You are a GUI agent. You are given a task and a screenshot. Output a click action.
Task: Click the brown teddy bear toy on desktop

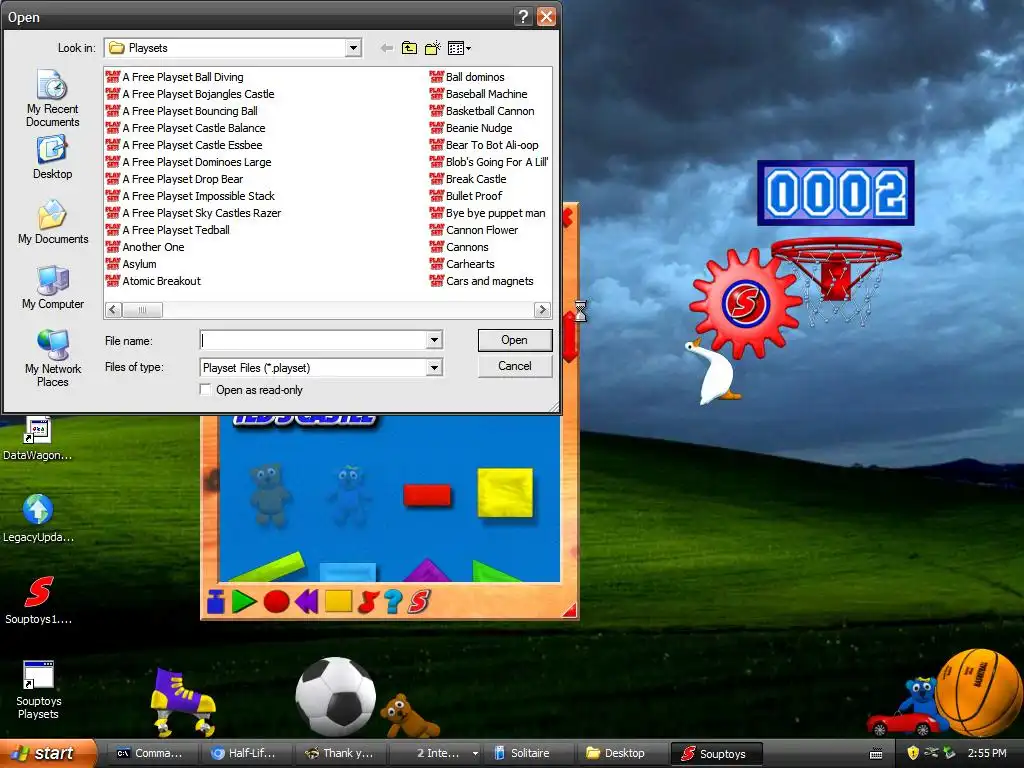click(x=408, y=716)
